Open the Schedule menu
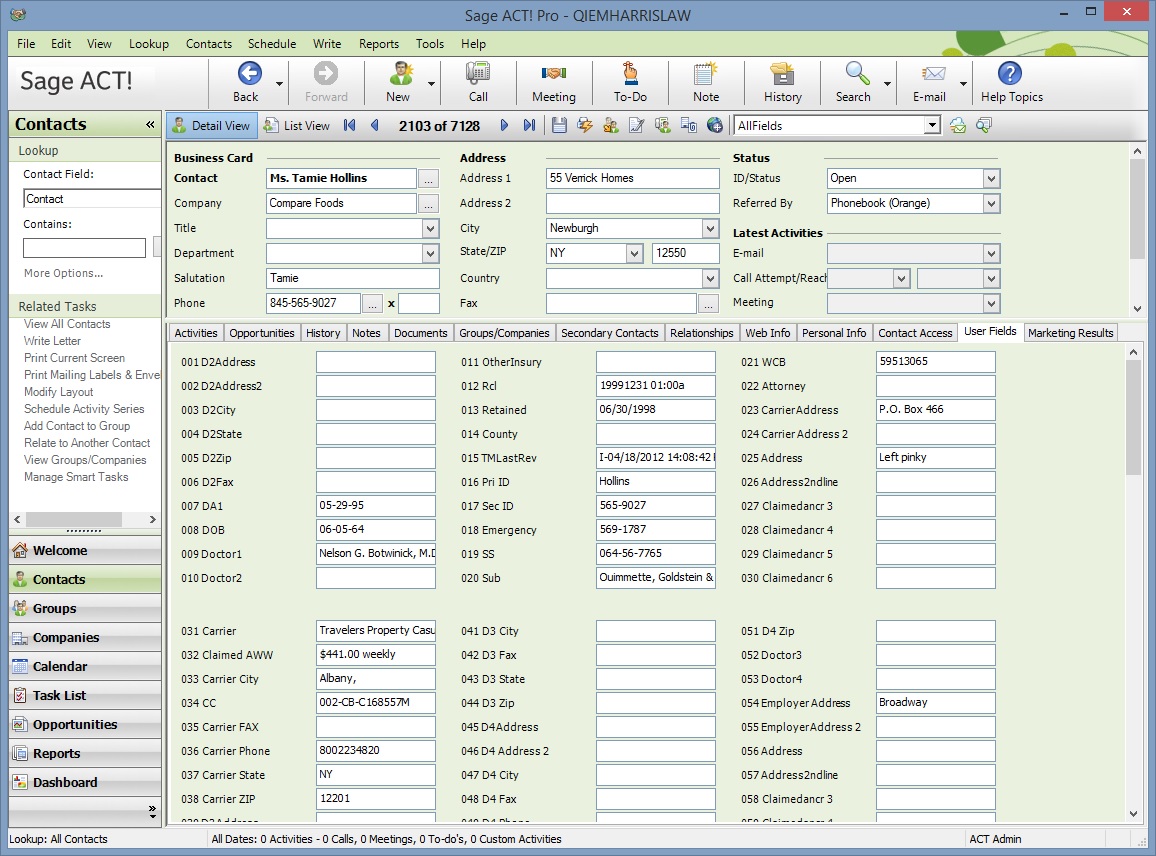 click(272, 44)
